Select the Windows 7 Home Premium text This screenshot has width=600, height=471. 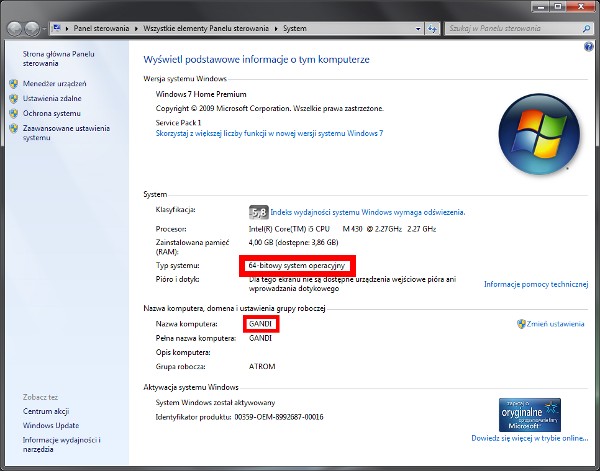[x=201, y=94]
